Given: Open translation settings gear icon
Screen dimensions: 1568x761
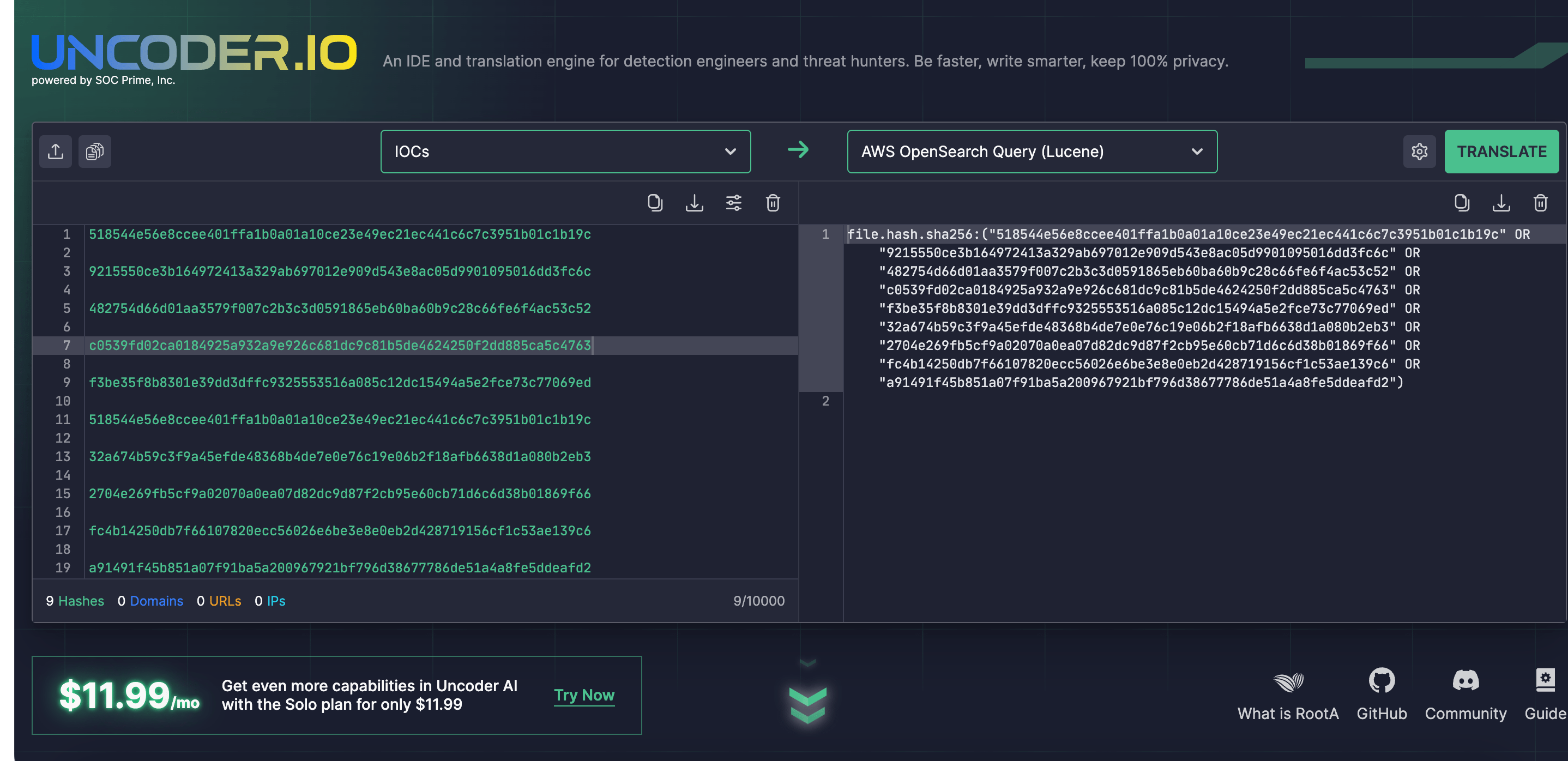Looking at the screenshot, I should point(1420,151).
